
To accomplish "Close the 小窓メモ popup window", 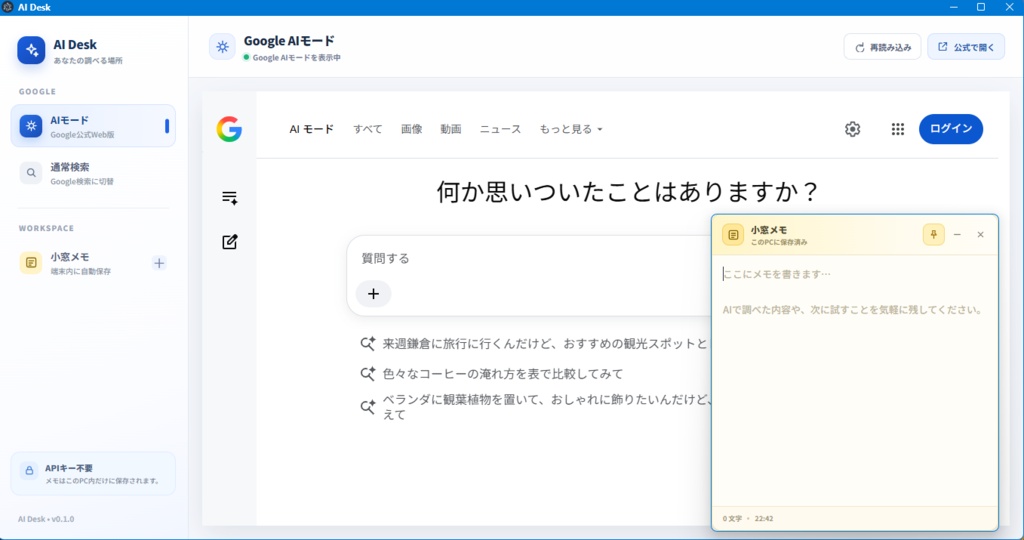I will (x=980, y=234).
